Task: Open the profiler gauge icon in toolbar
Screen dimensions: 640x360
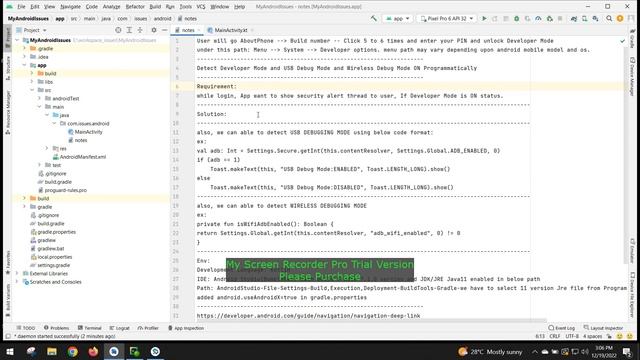Action: click(538, 18)
